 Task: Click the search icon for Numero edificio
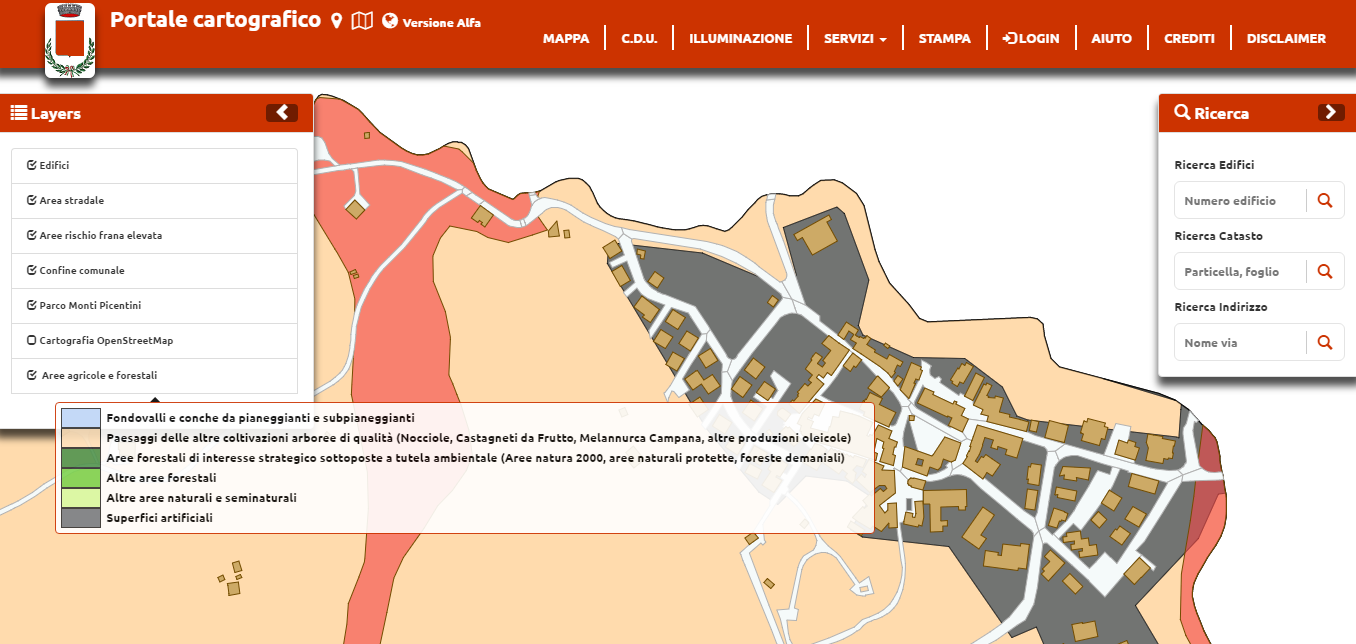click(1325, 201)
